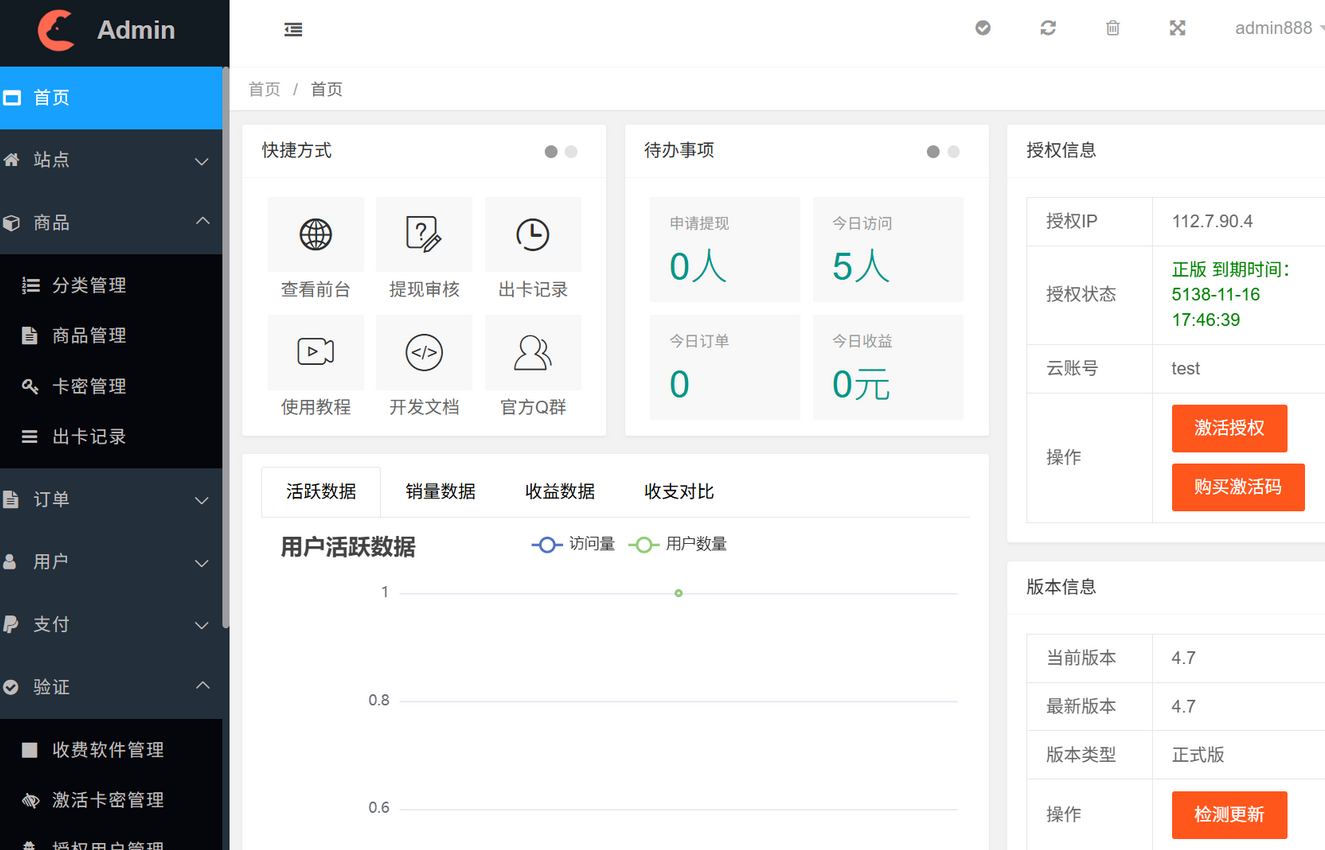Click the 激活授权 button
Screen dimensions: 1325x850
point(1229,428)
